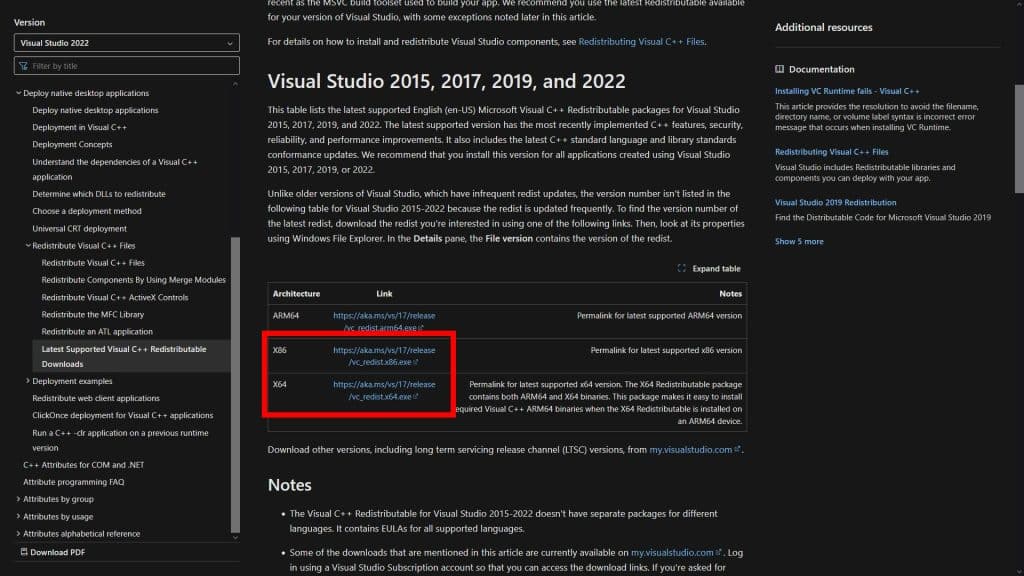Open C++ Attributes for COM and .NET
Image resolution: width=1024 pixels, height=576 pixels.
pos(84,465)
